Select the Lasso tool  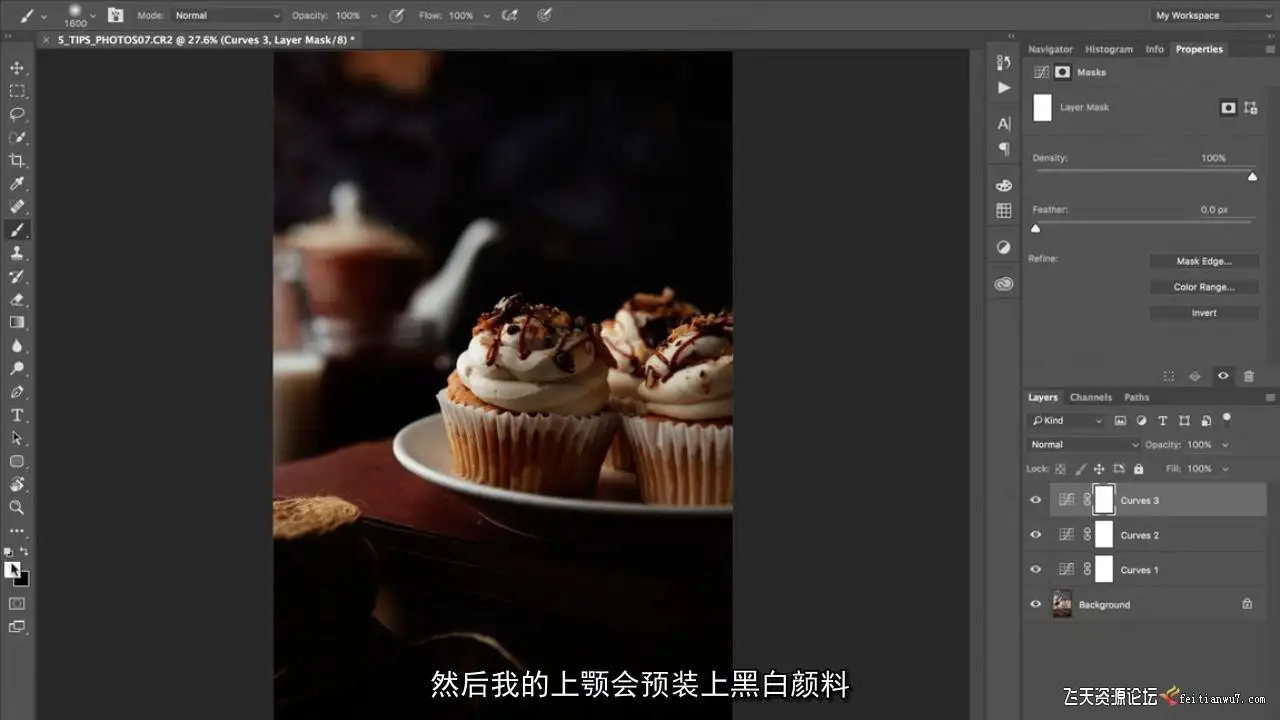[17, 114]
